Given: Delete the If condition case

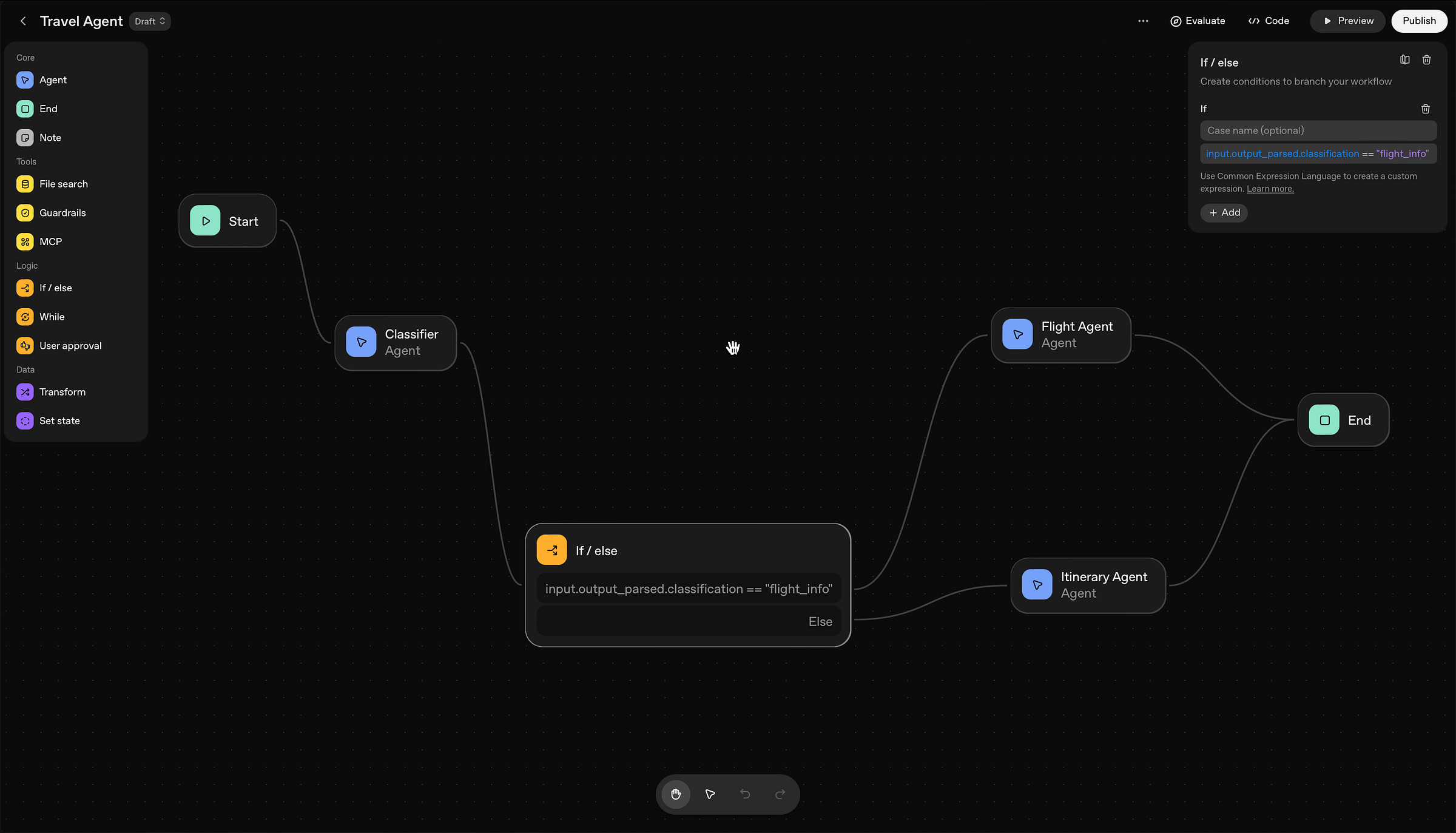Looking at the screenshot, I should [x=1425, y=109].
